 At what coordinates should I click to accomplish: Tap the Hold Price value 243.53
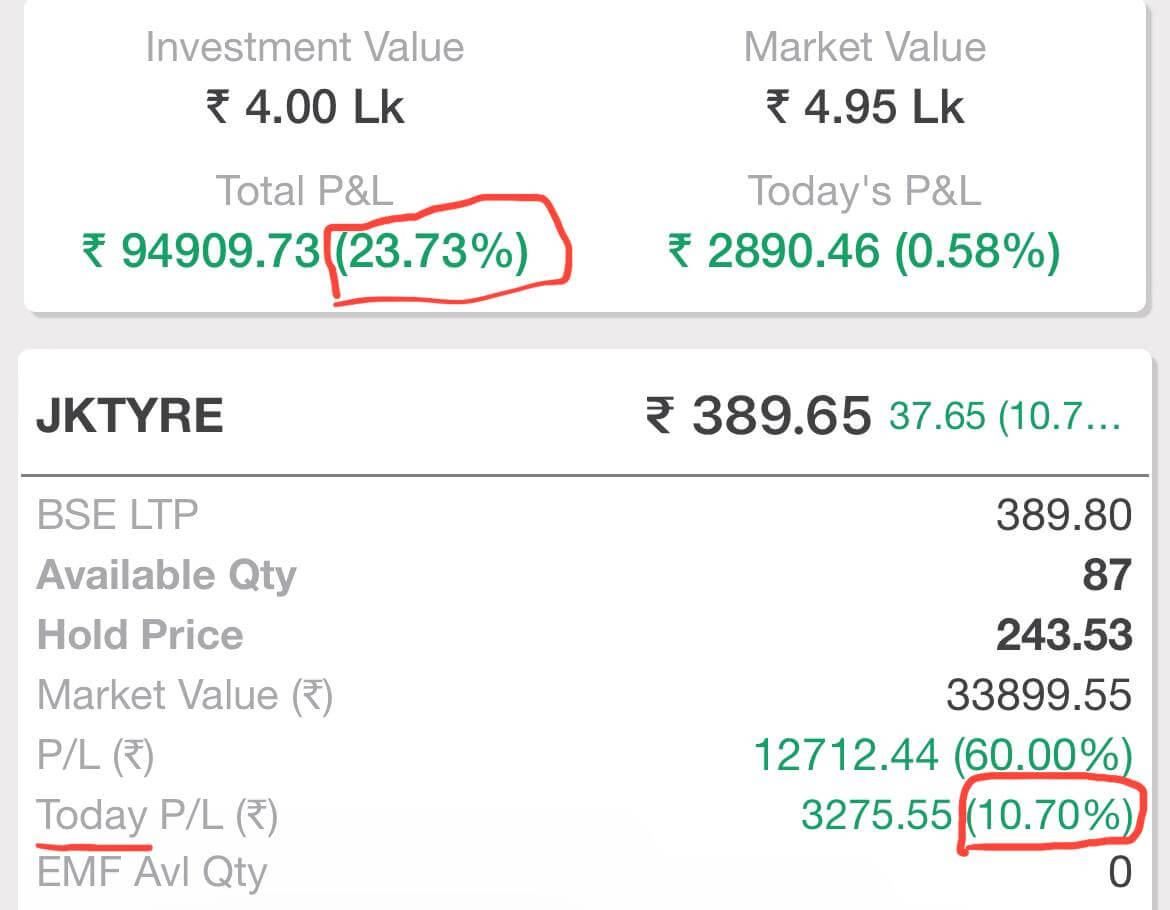coord(1064,635)
